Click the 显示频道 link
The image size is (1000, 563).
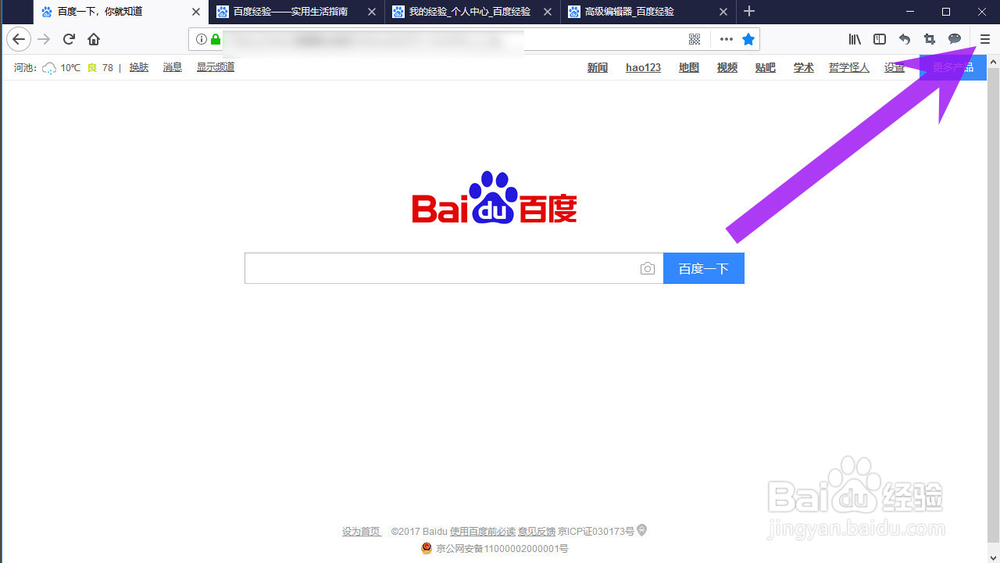click(216, 67)
